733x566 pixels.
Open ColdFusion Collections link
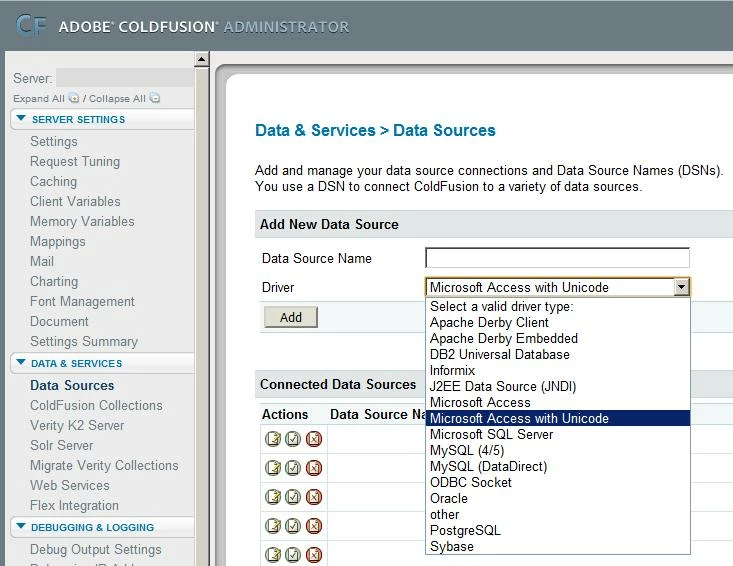(96, 406)
